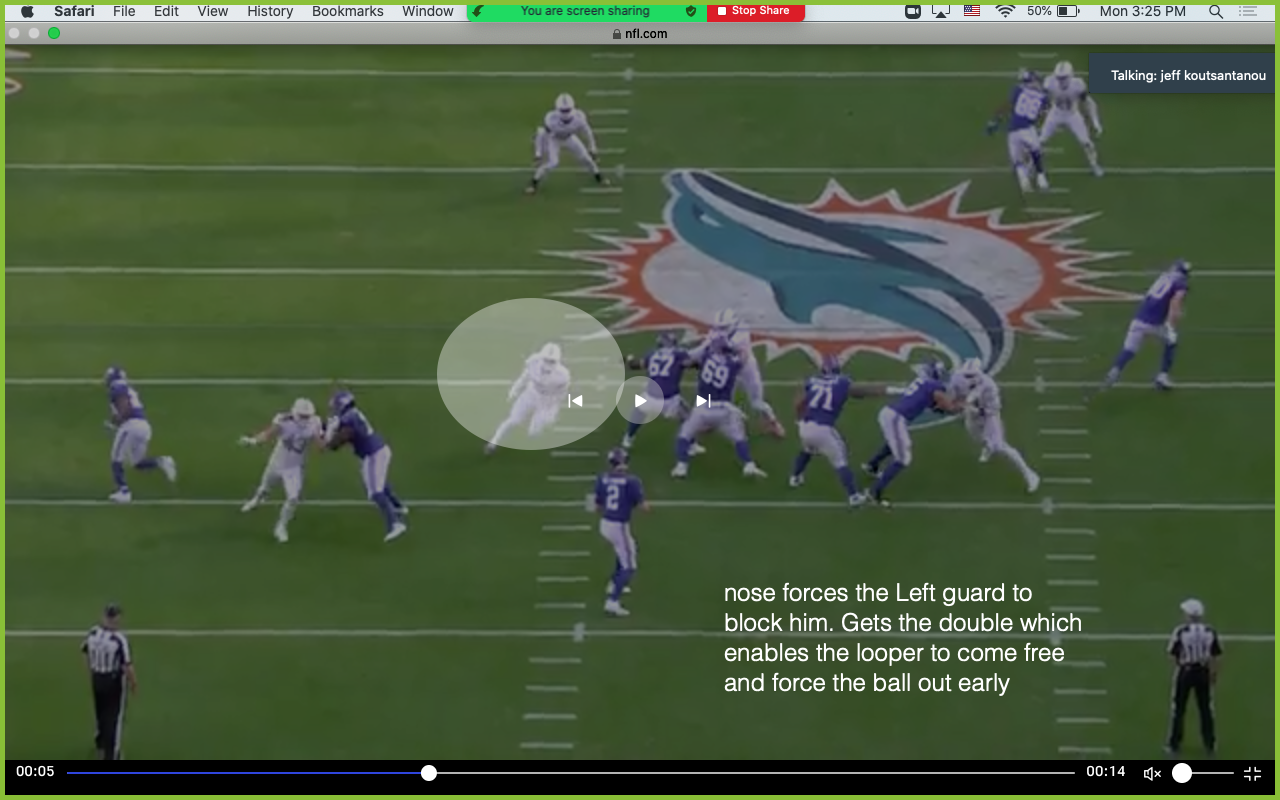Screen dimensions: 1280x800
Task: Open the Zoom camera menu bar icon
Action: click(x=912, y=11)
